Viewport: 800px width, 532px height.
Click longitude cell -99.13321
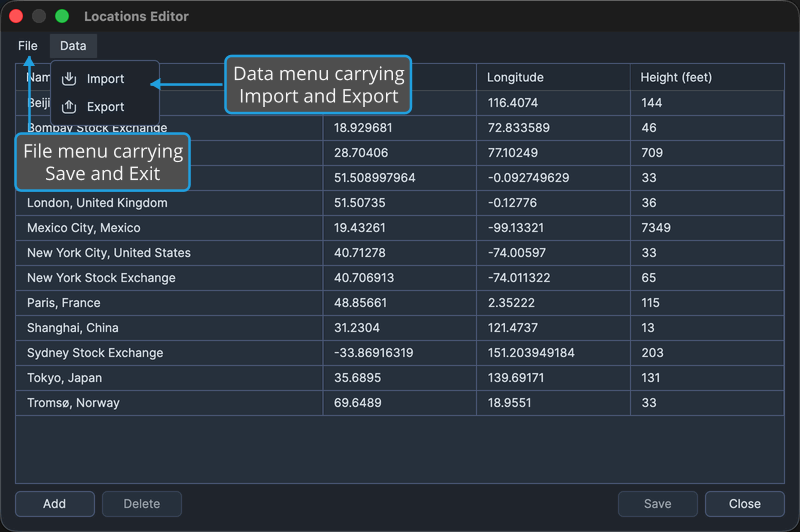553,228
